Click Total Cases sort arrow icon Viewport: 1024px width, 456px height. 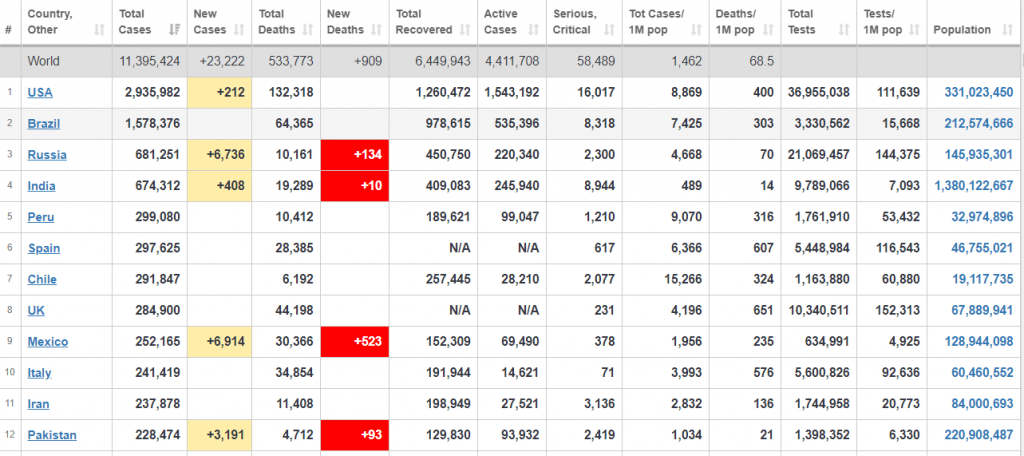pyautogui.click(x=174, y=29)
